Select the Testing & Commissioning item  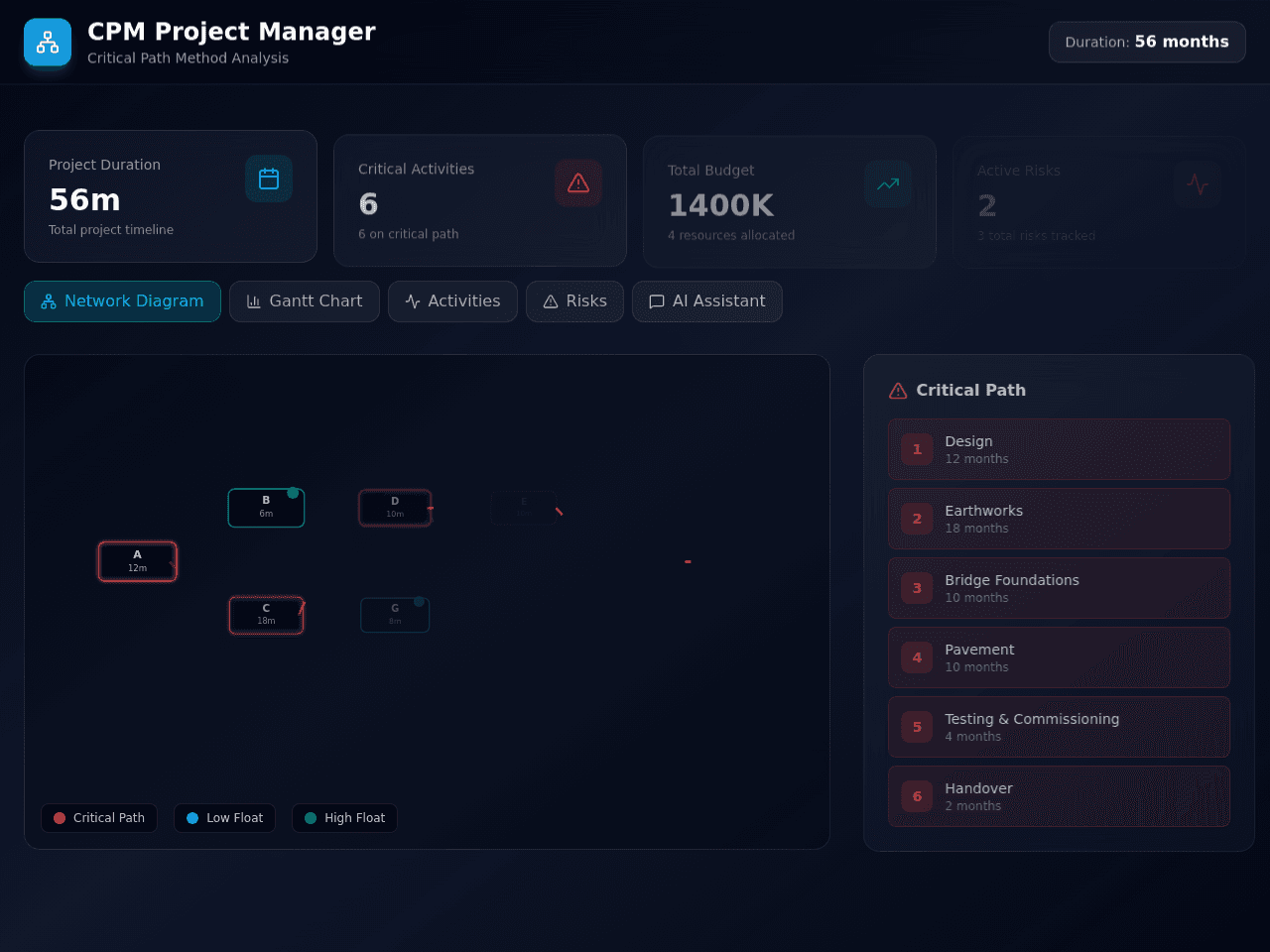[x=1059, y=727]
